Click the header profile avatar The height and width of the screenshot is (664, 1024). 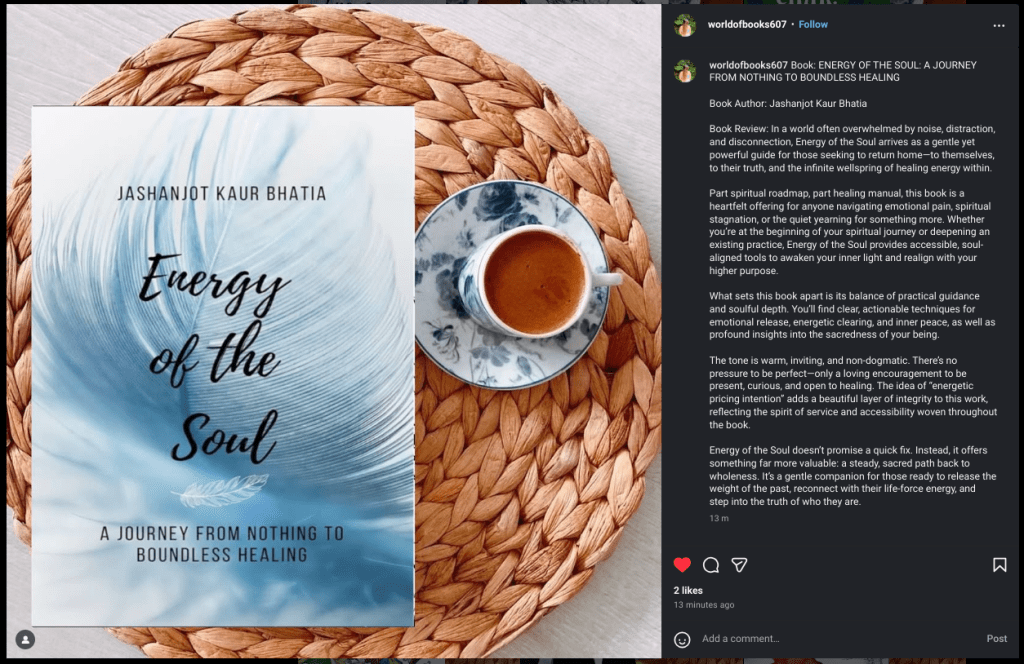pos(685,25)
